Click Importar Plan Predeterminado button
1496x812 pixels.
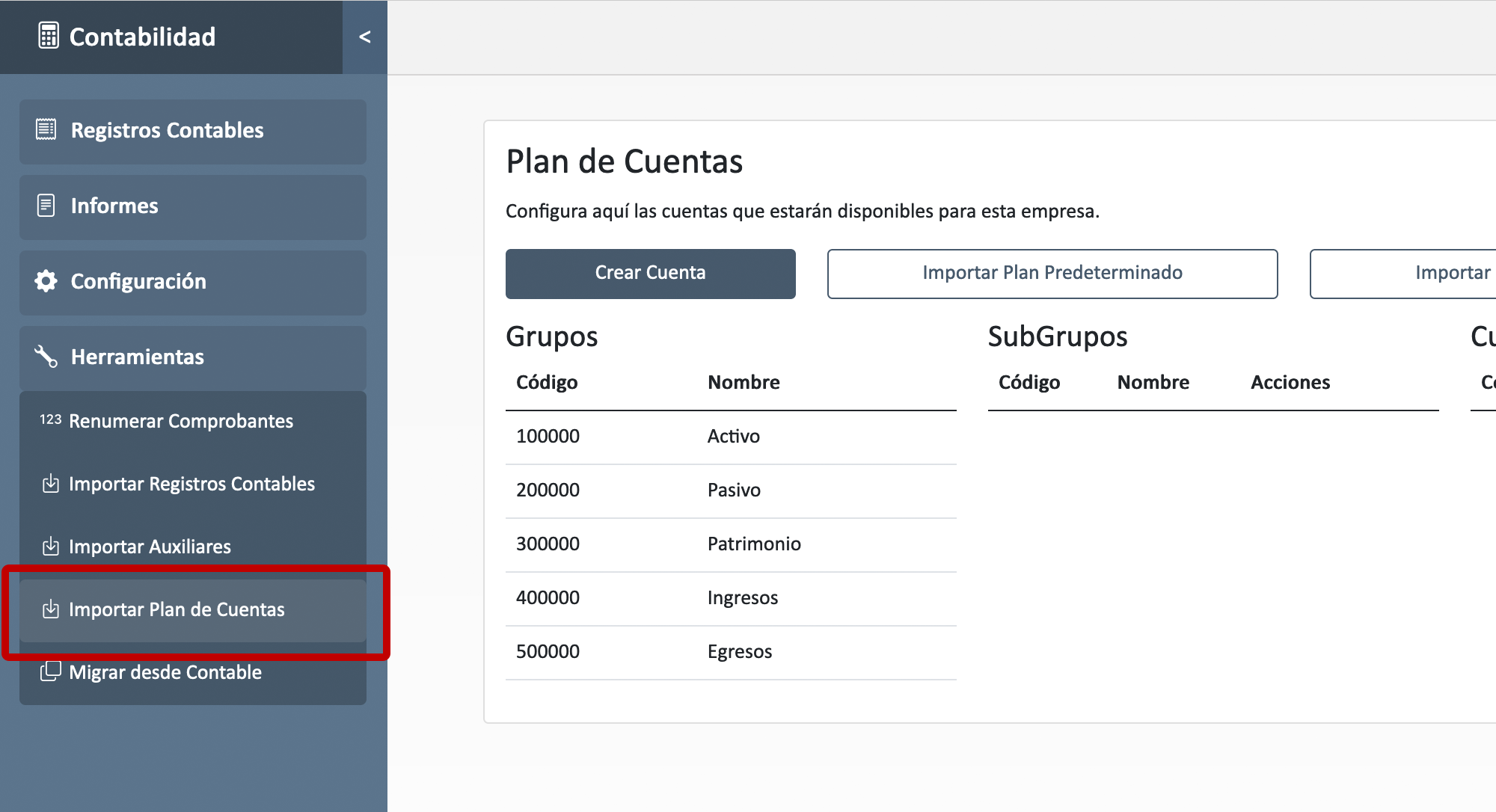[x=1052, y=273]
